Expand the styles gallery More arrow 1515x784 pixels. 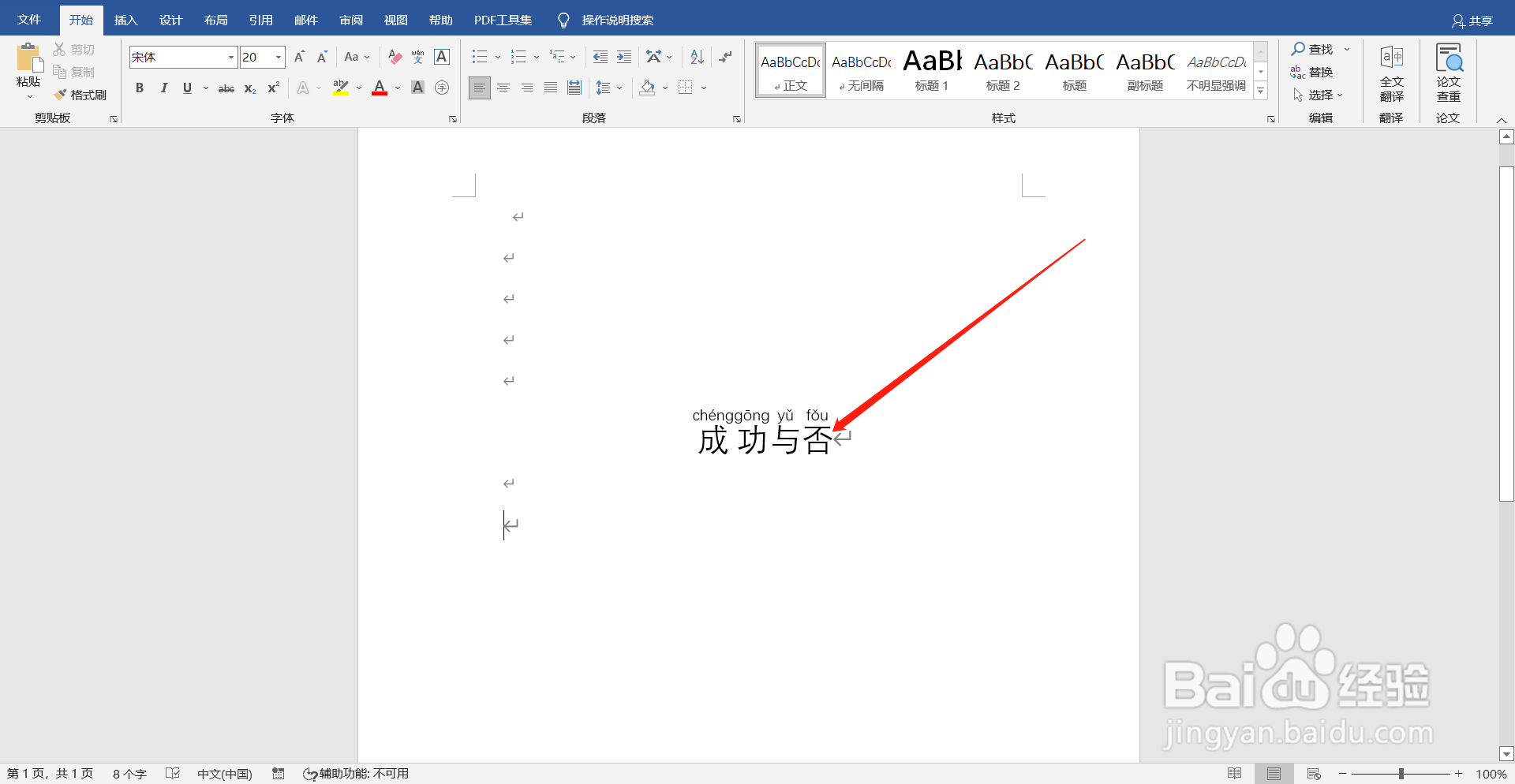click(1261, 91)
